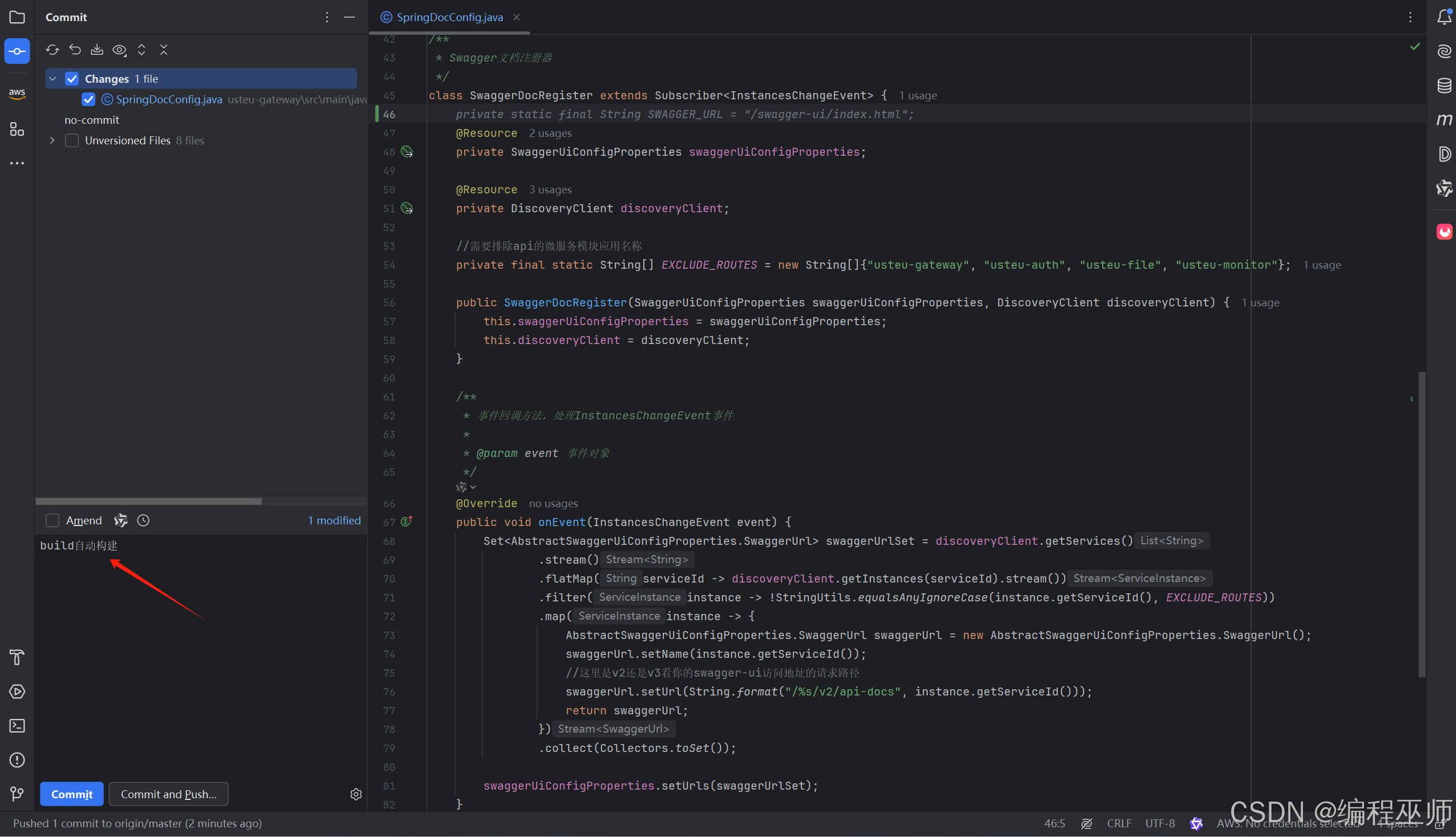Click UTF-8 encoding in status bar

tap(1160, 823)
